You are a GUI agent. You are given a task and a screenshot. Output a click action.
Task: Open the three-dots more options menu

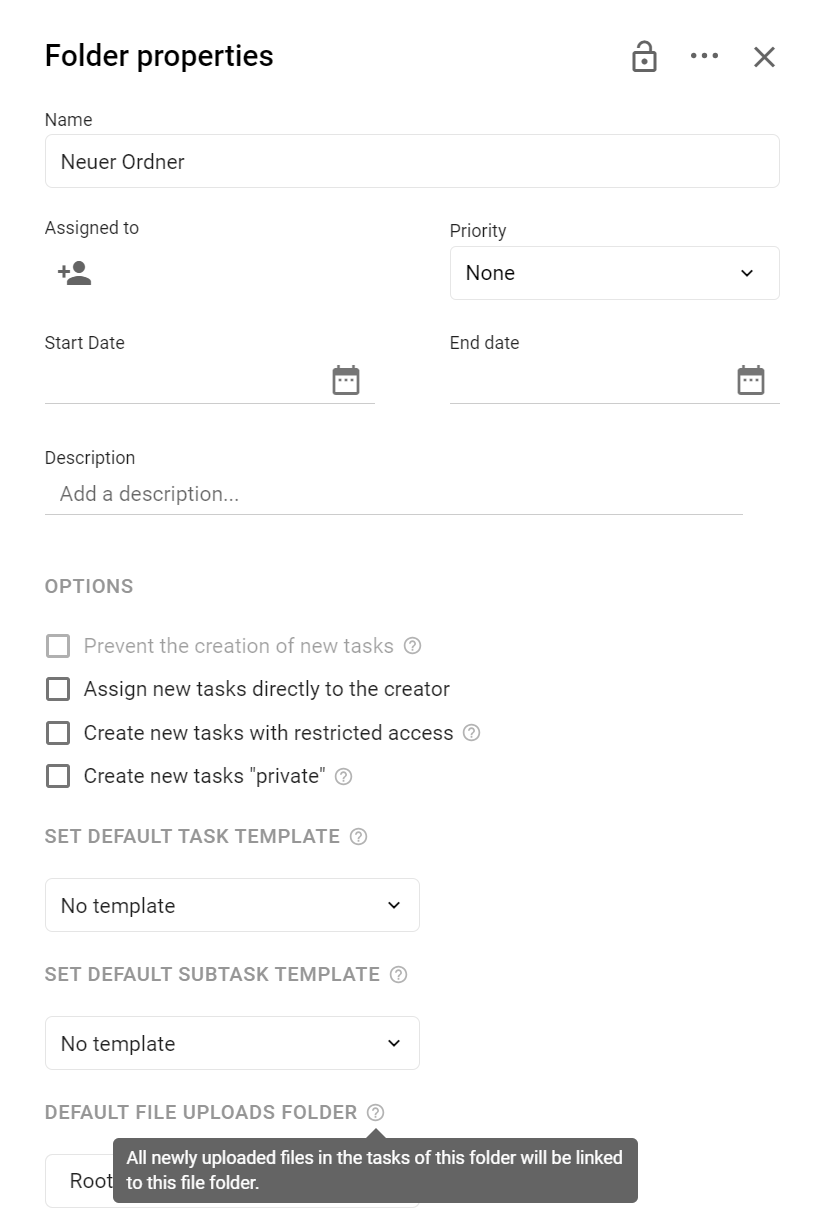point(705,56)
